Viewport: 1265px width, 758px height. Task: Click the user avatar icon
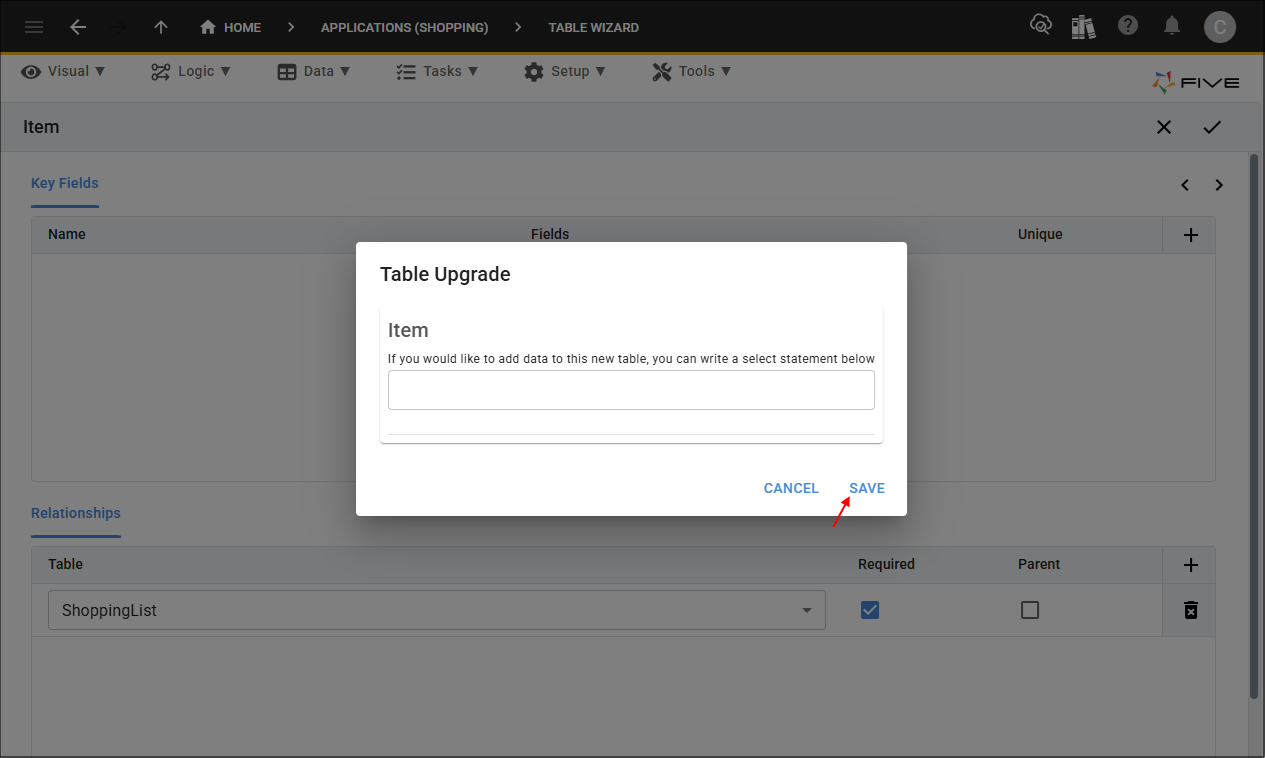click(1219, 27)
